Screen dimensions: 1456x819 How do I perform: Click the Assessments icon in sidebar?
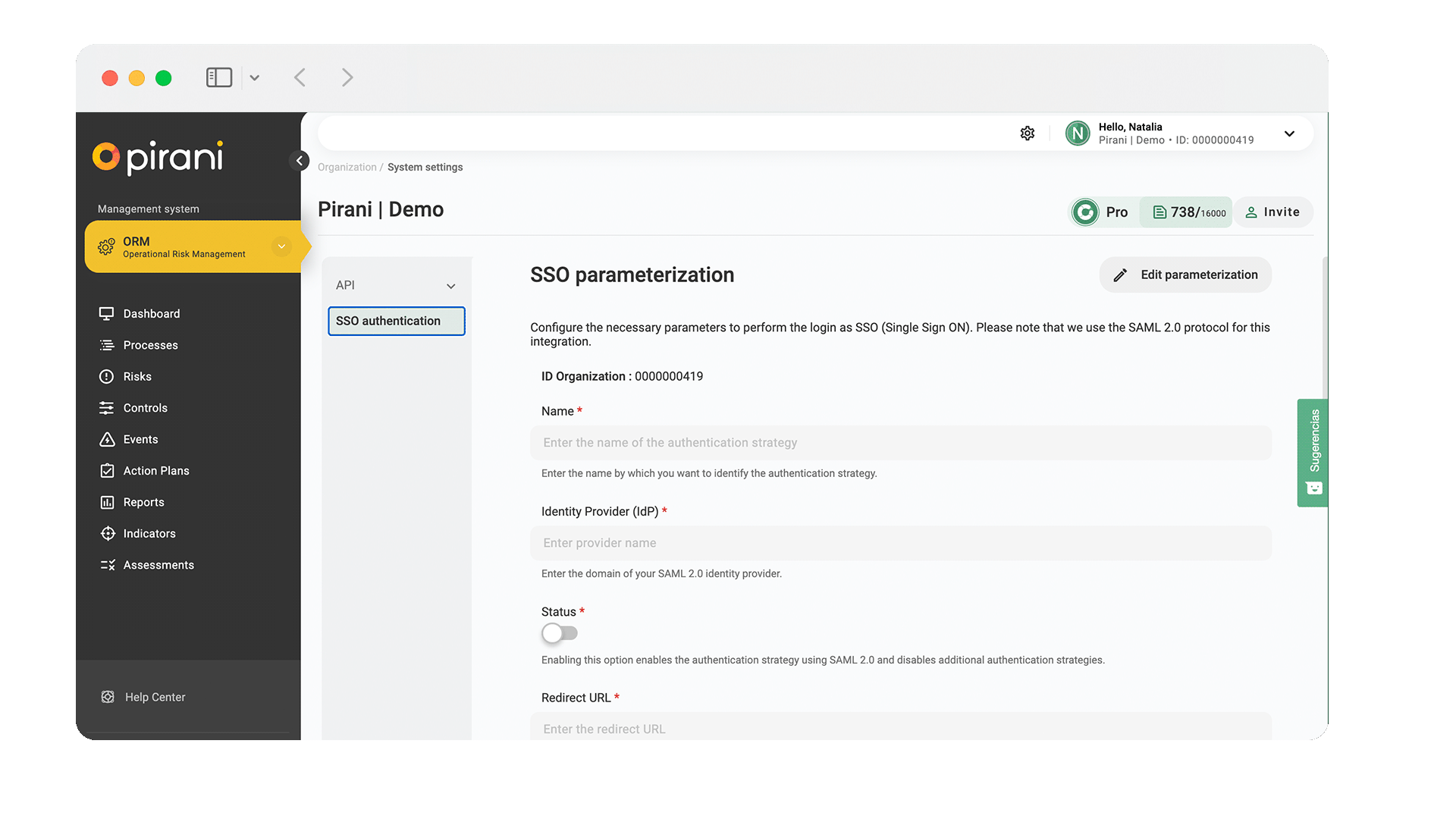coord(107,565)
